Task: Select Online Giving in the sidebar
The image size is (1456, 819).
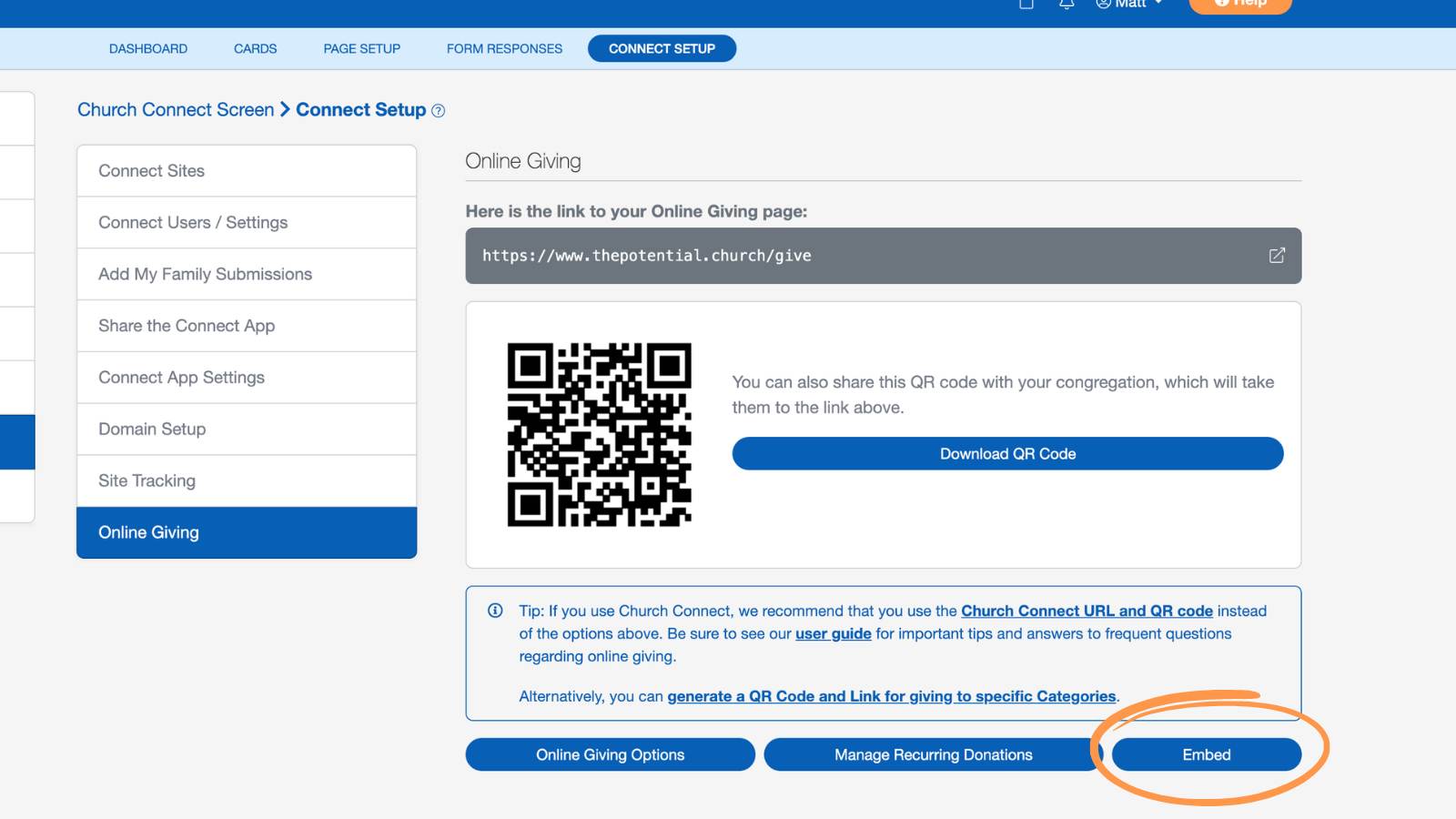Action: point(247,532)
